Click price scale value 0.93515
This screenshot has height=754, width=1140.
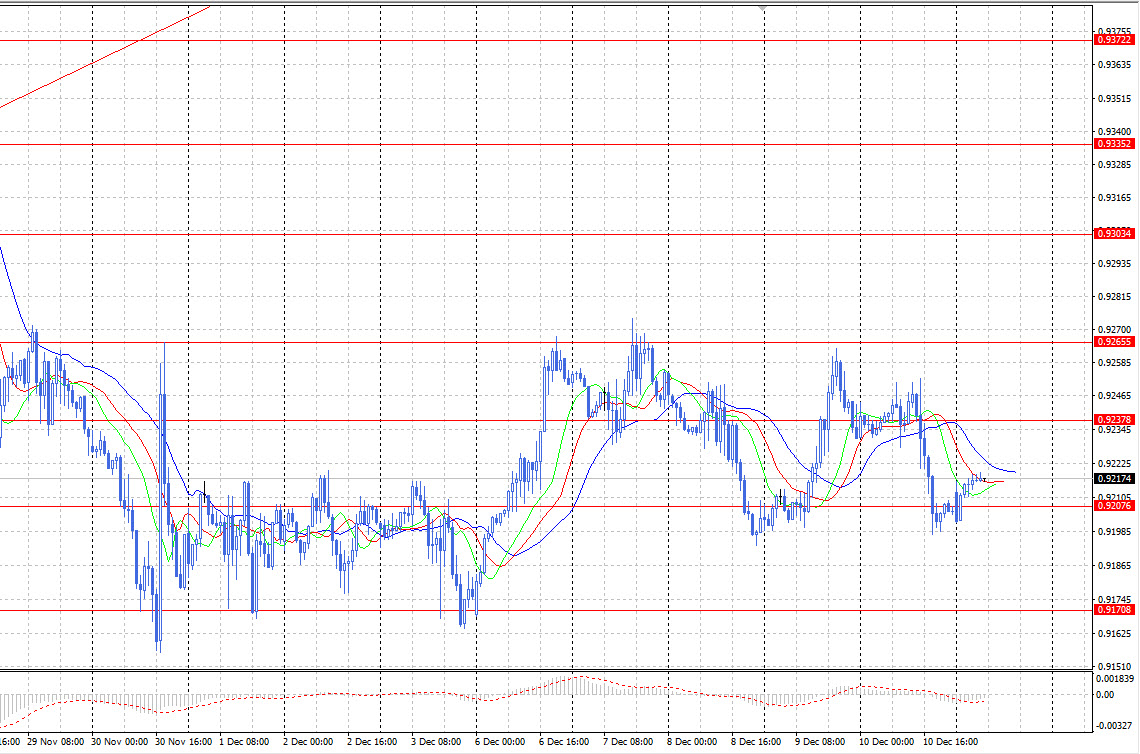(x=1115, y=98)
